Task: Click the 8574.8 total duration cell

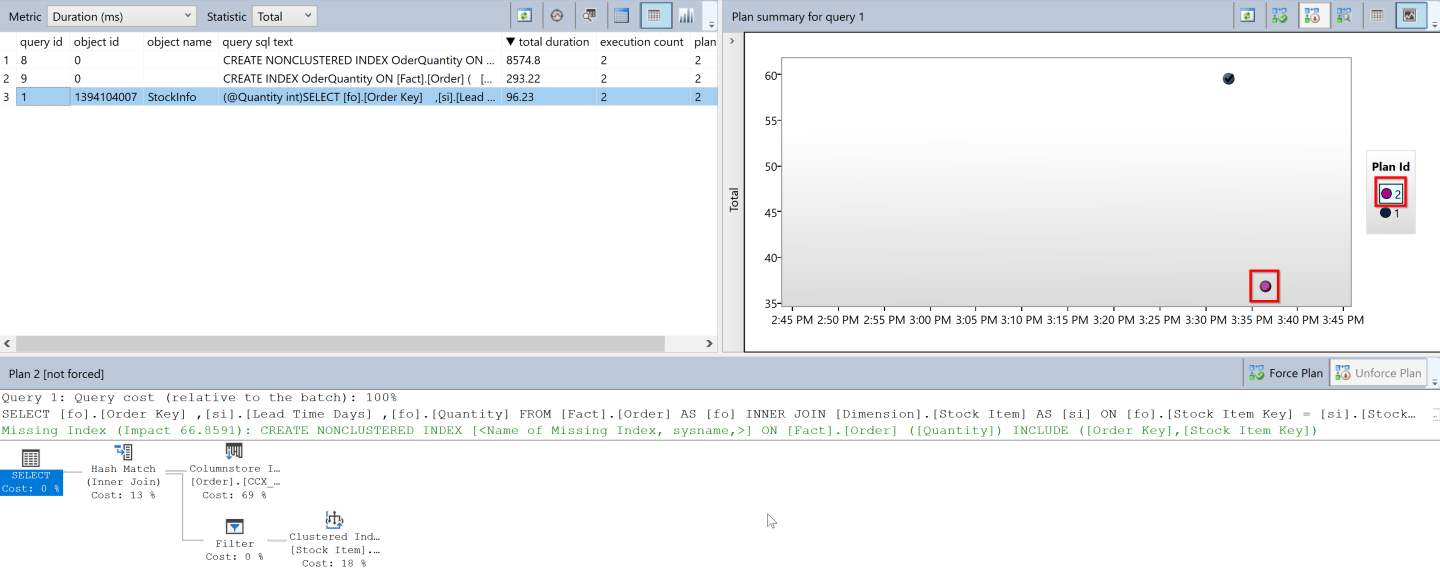Action: [x=549, y=60]
